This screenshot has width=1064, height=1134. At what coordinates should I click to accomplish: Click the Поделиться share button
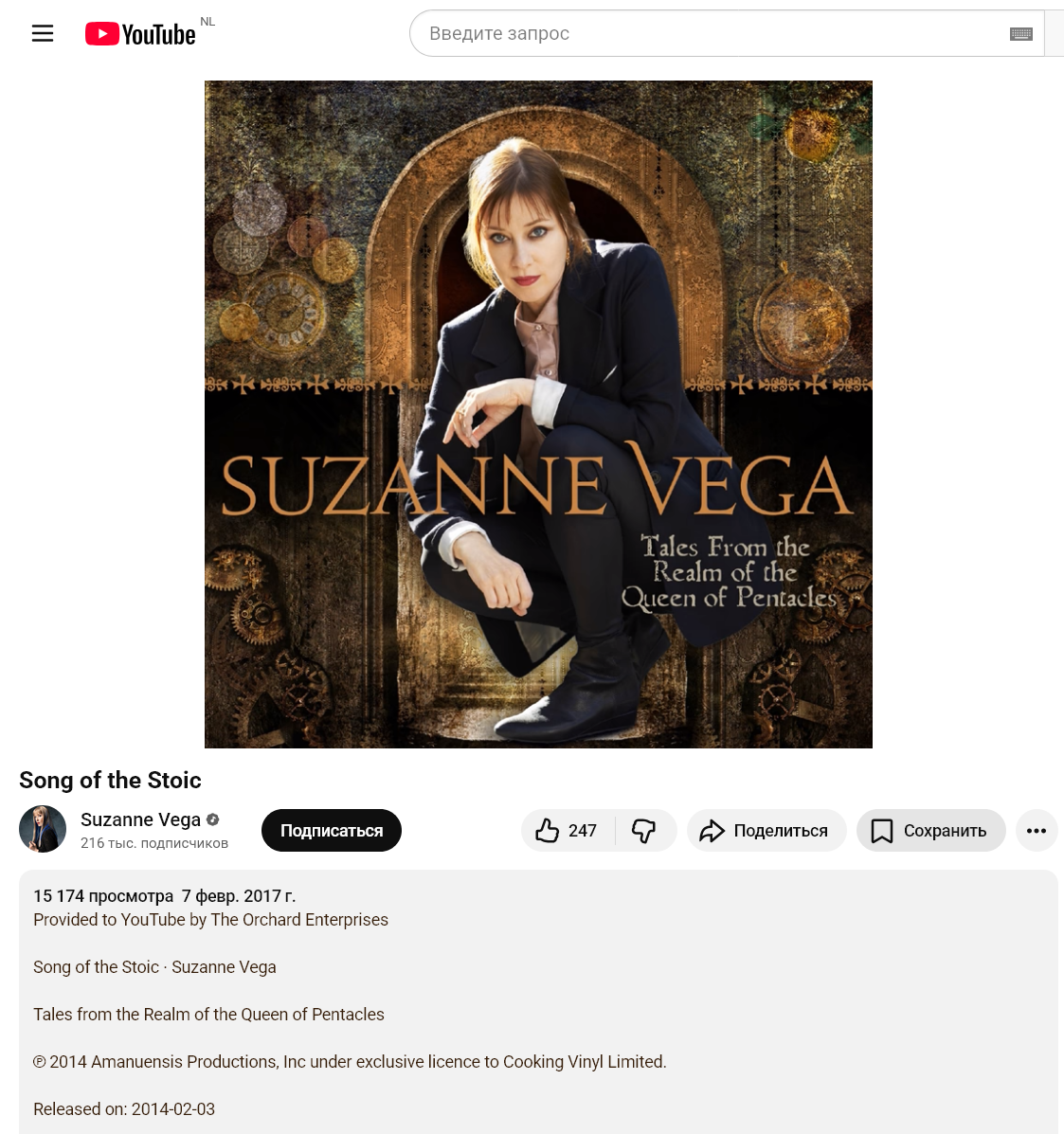pyautogui.click(x=766, y=830)
